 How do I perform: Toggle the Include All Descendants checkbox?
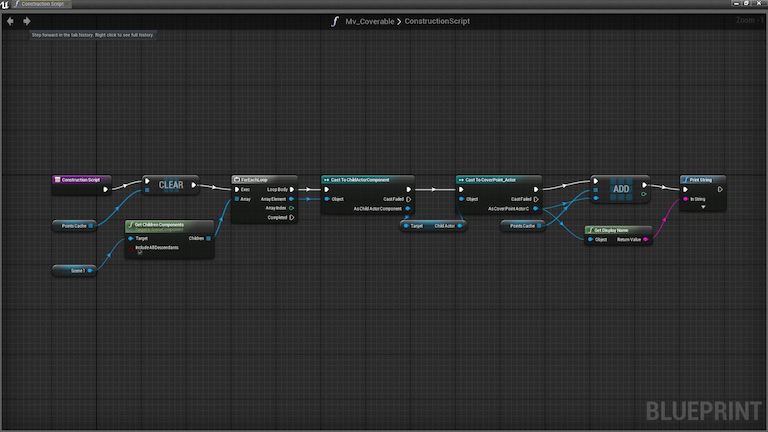coord(140,253)
